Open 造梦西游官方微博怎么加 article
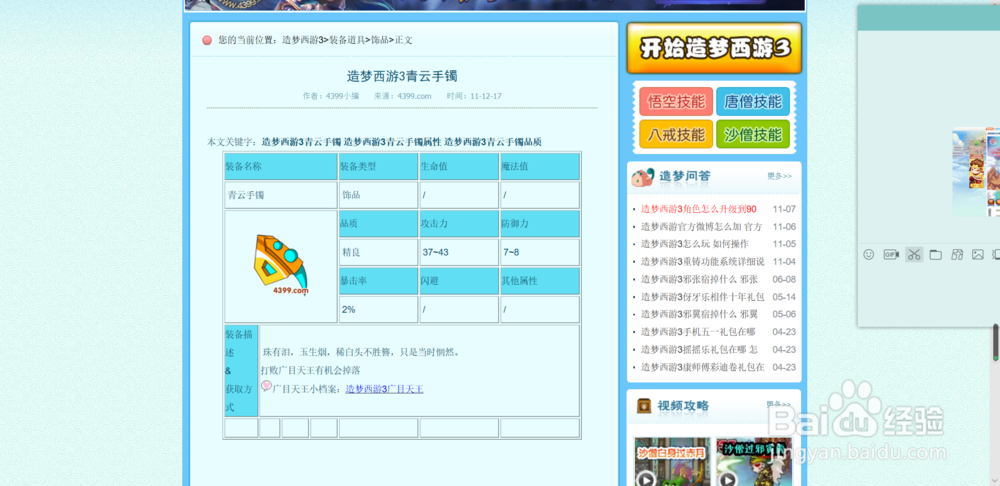Image resolution: width=1000 pixels, height=486 pixels. (702, 226)
